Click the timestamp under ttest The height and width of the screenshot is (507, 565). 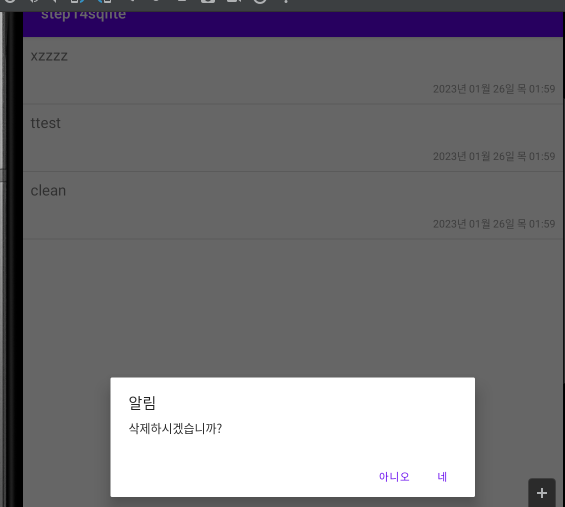[494, 156]
